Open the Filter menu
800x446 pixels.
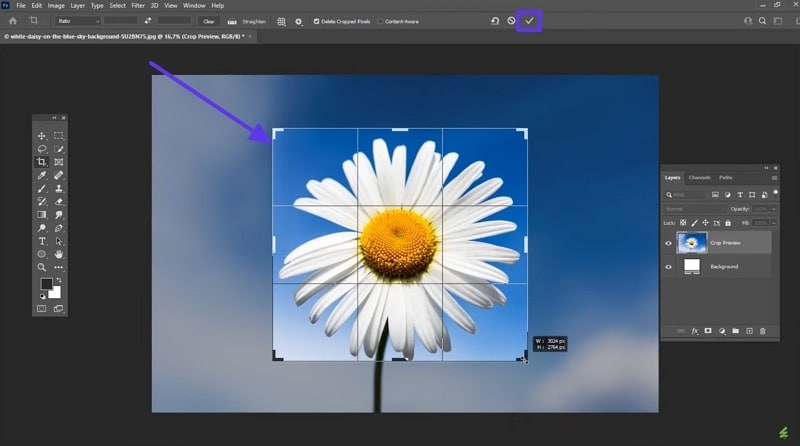click(138, 6)
